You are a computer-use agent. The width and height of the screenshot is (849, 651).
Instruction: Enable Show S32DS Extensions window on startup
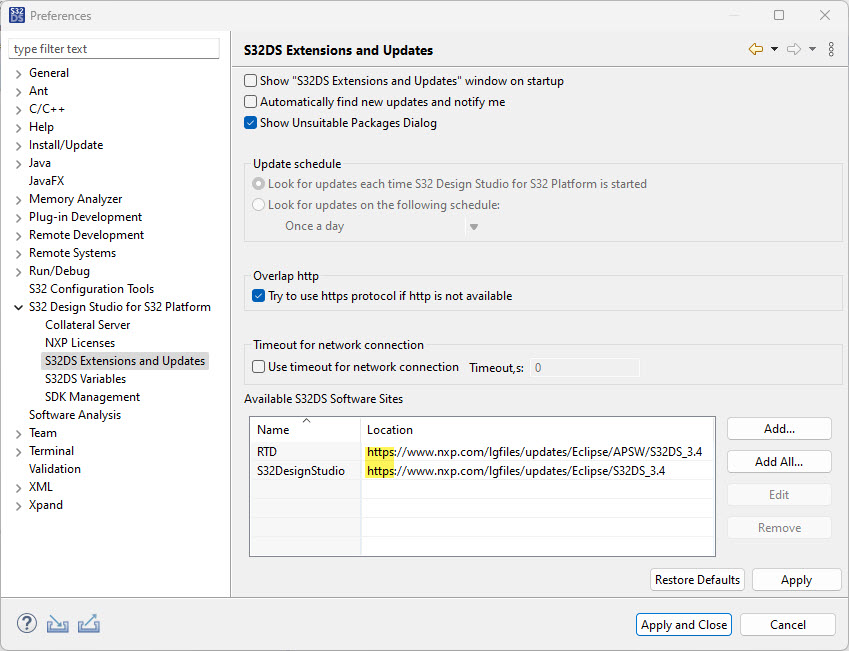point(251,81)
